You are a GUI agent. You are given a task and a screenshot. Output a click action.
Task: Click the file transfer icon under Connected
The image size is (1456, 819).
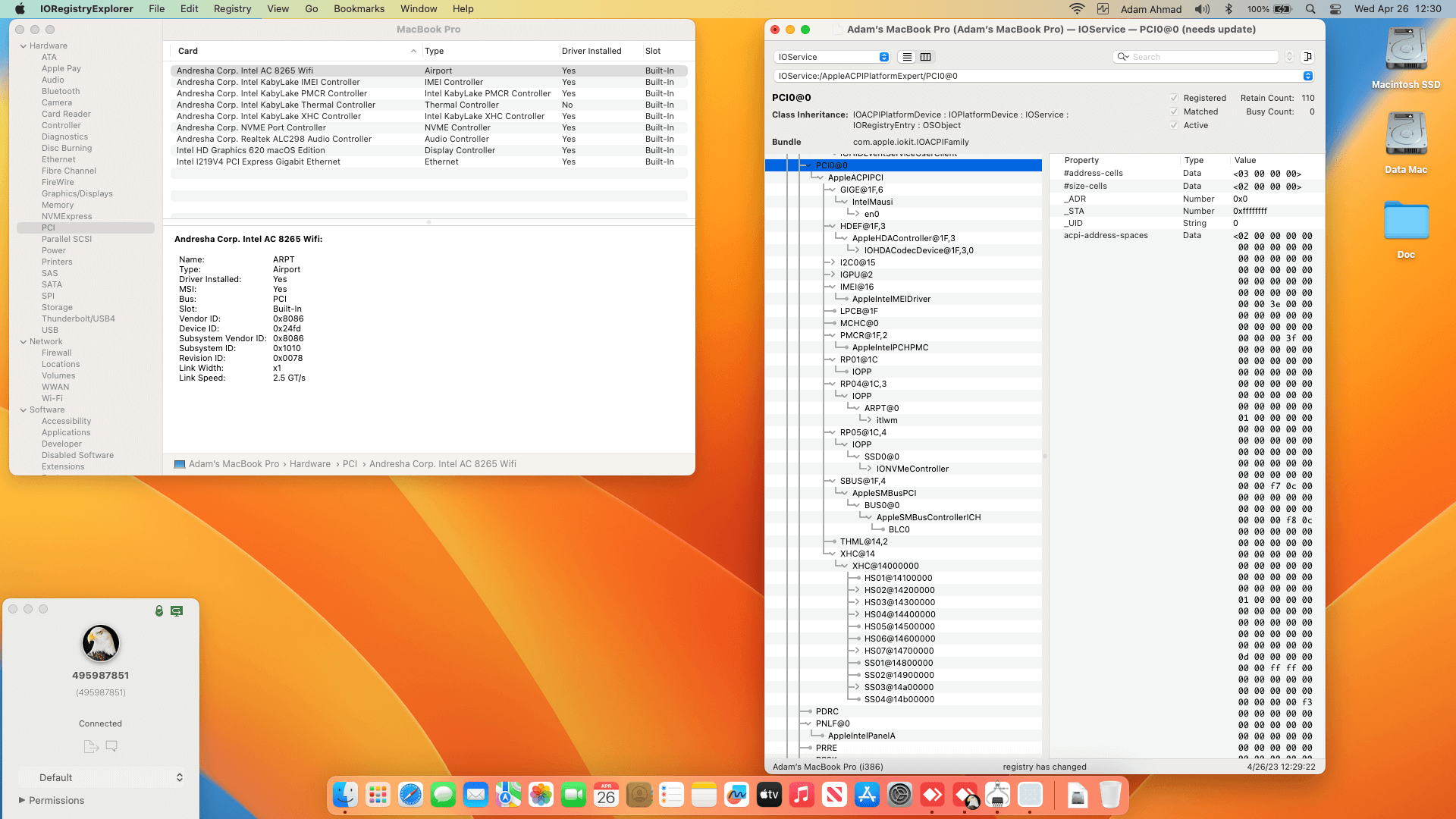pyautogui.click(x=91, y=746)
